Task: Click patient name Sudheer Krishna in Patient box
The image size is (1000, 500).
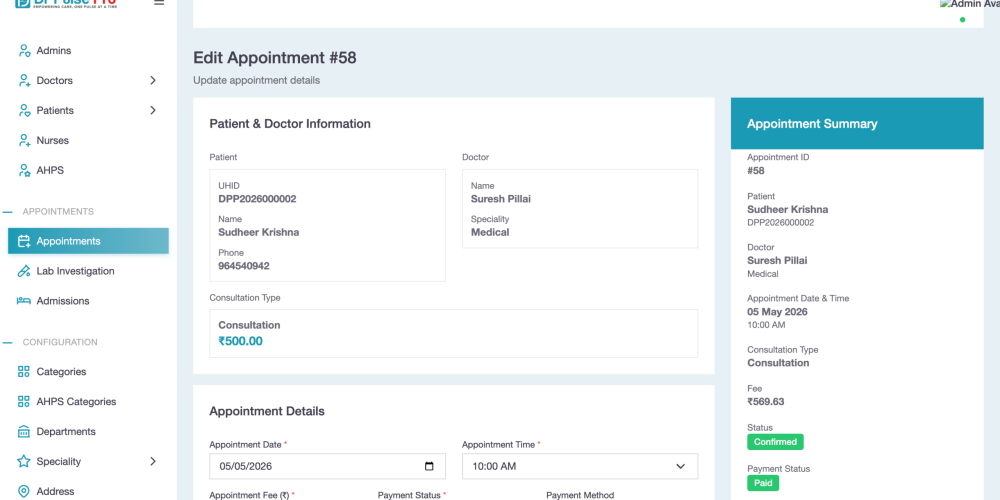Action: coord(258,232)
